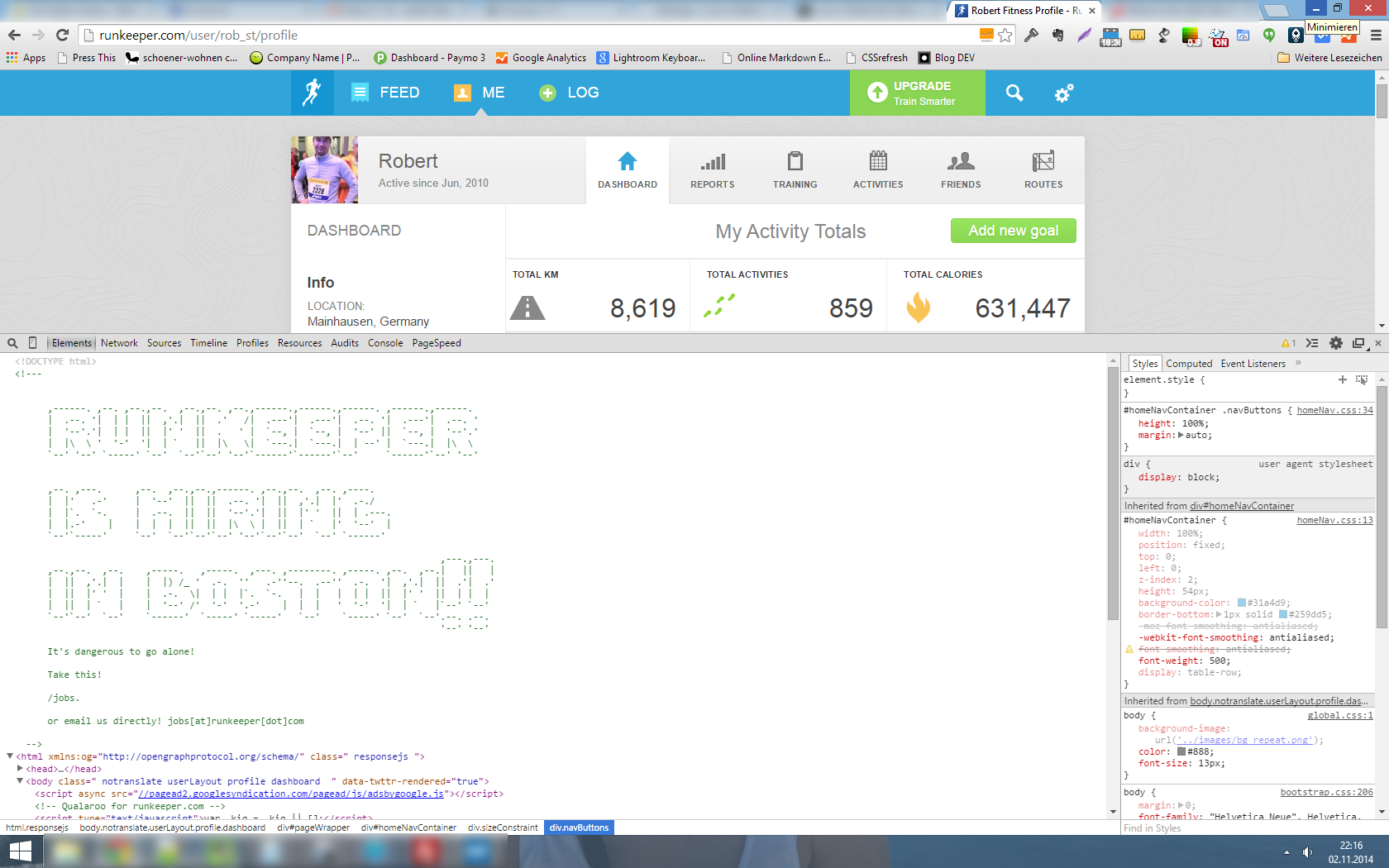Viewport: 1389px width, 868px height.
Task: Open the homeNav.css:34 source link
Action: (x=1334, y=410)
